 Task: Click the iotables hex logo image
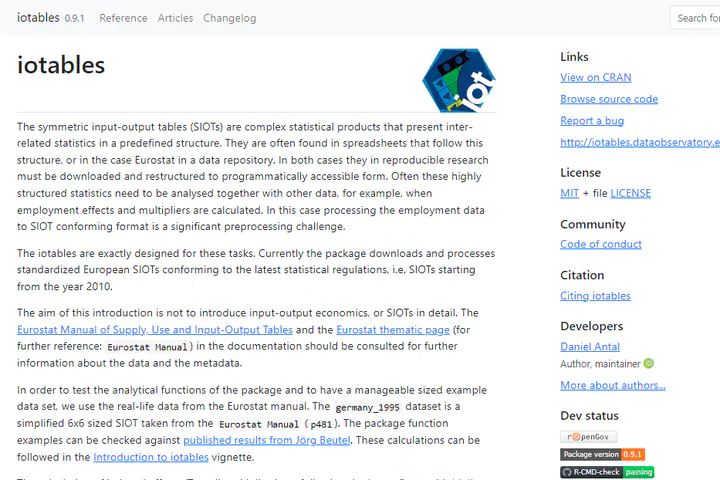pos(458,78)
